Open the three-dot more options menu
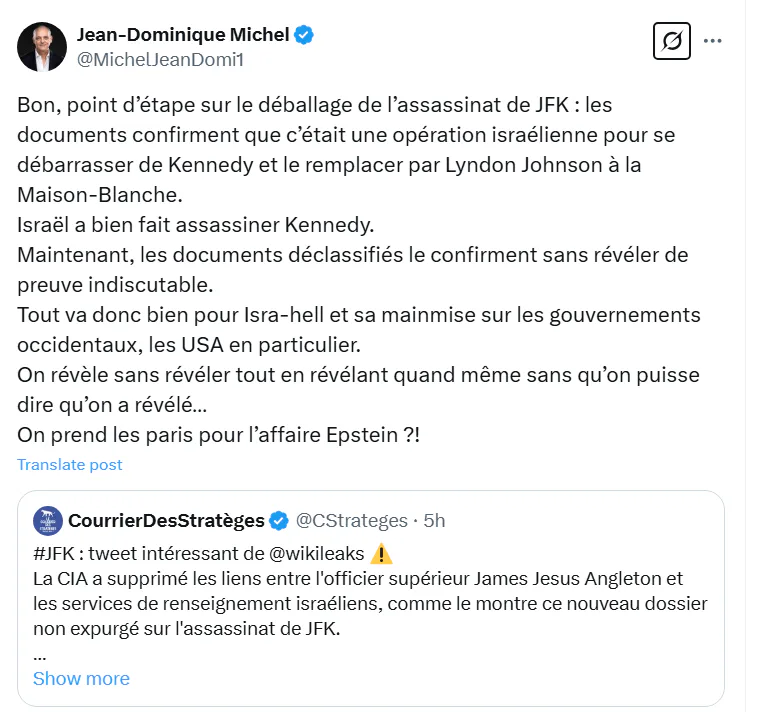 (x=713, y=41)
